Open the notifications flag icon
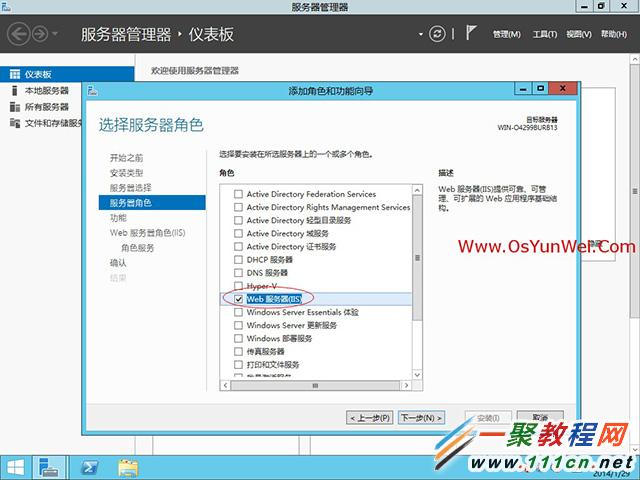This screenshot has width=640, height=480. [x=471, y=33]
